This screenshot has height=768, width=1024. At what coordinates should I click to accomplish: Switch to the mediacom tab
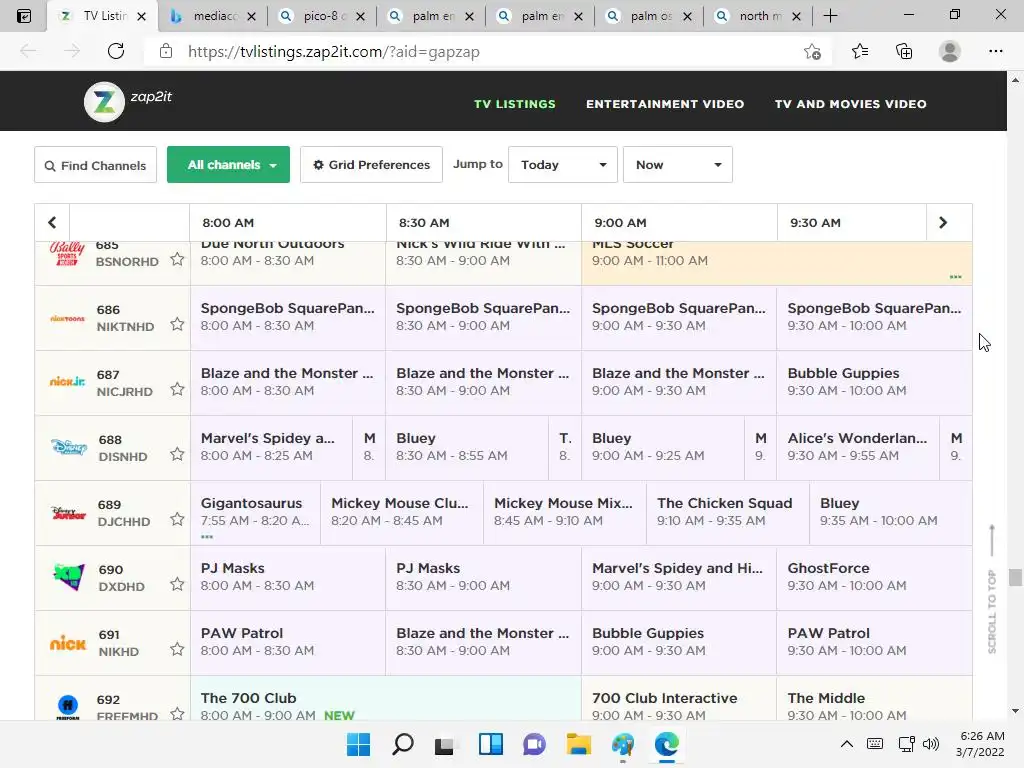coord(213,16)
